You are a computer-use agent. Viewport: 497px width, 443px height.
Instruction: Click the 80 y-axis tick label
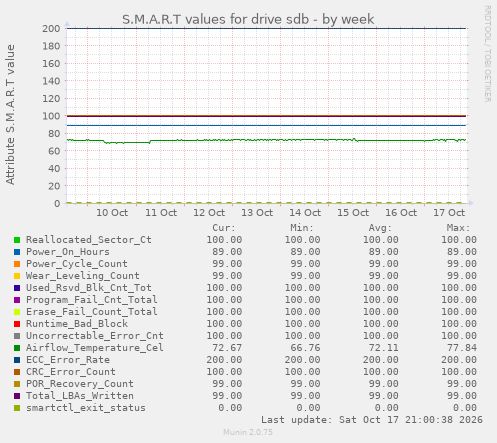click(54, 134)
